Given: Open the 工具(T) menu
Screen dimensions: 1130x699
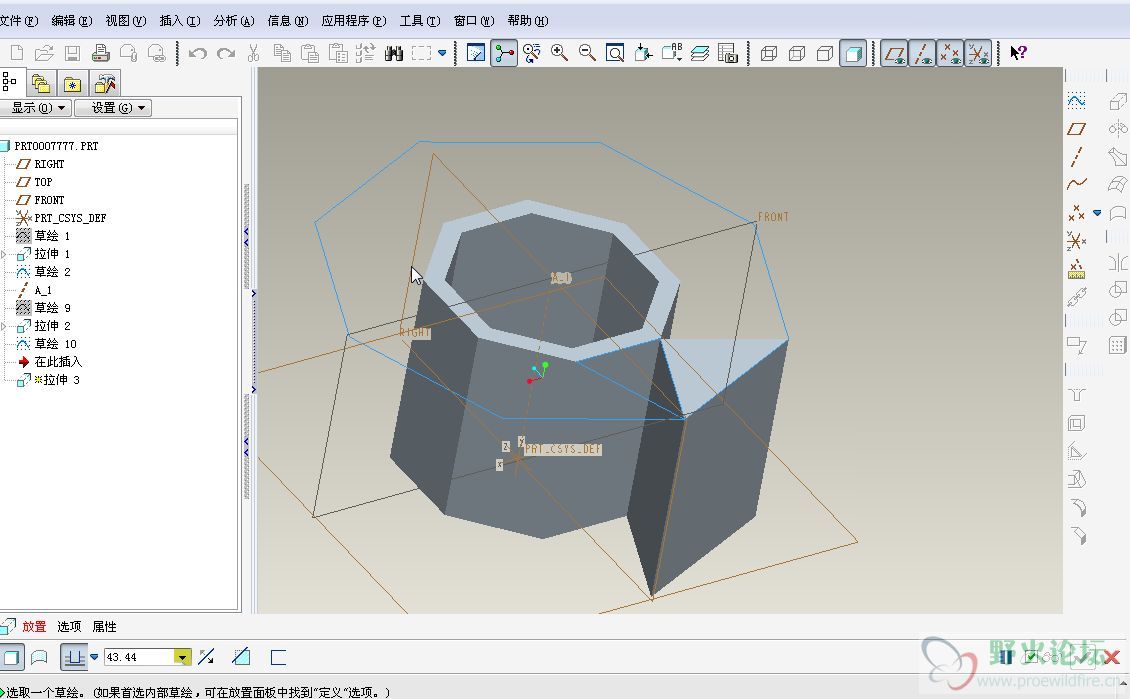Looking at the screenshot, I should 420,21.
